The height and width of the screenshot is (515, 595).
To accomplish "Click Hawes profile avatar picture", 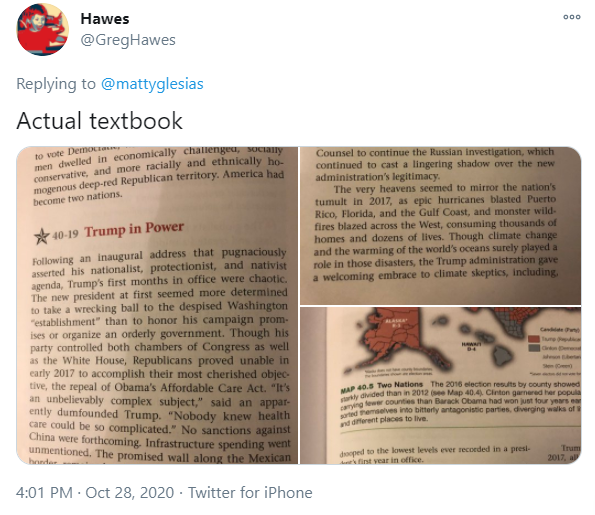I will [42, 29].
